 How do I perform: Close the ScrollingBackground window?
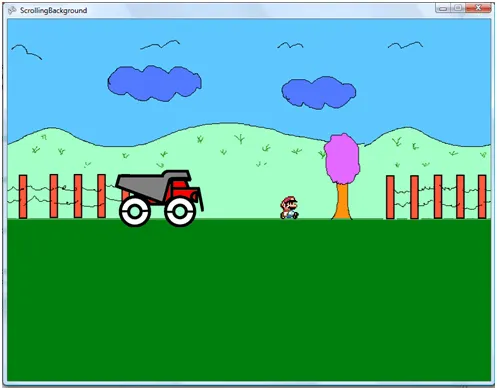[478, 8]
